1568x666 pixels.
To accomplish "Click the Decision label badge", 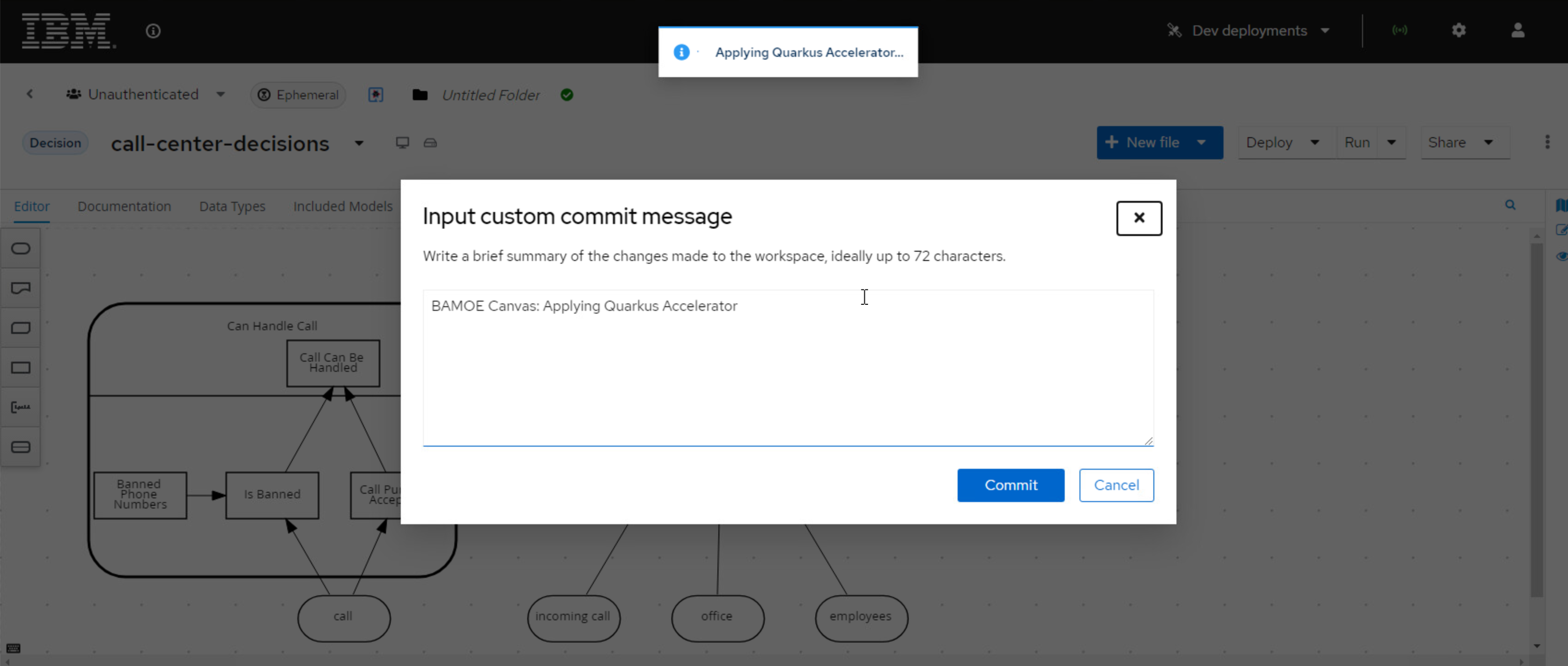I will (x=55, y=143).
